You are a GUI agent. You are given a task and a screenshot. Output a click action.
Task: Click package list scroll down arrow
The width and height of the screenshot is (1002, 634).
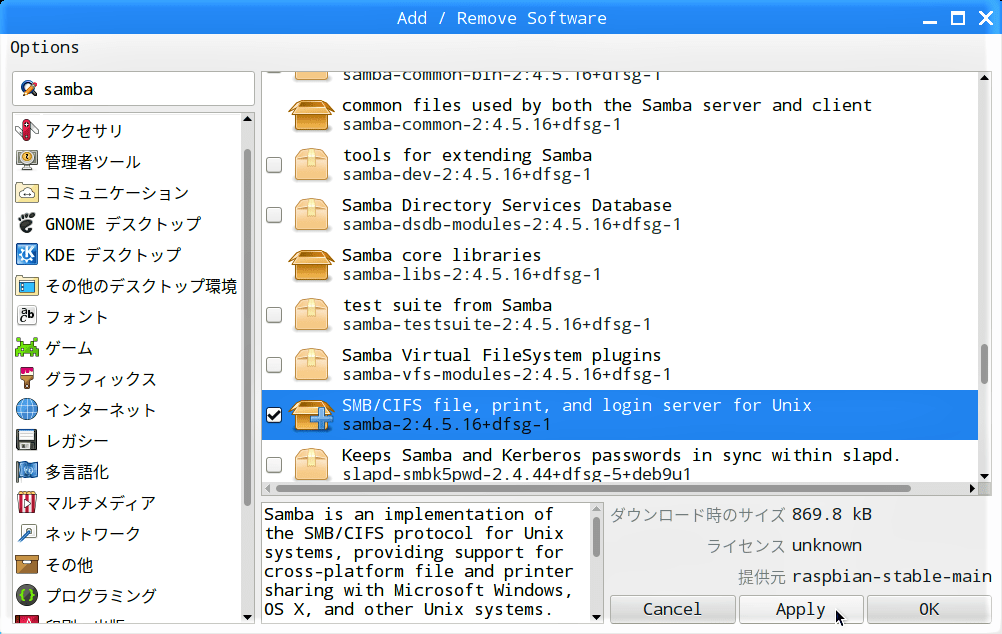pos(984,476)
